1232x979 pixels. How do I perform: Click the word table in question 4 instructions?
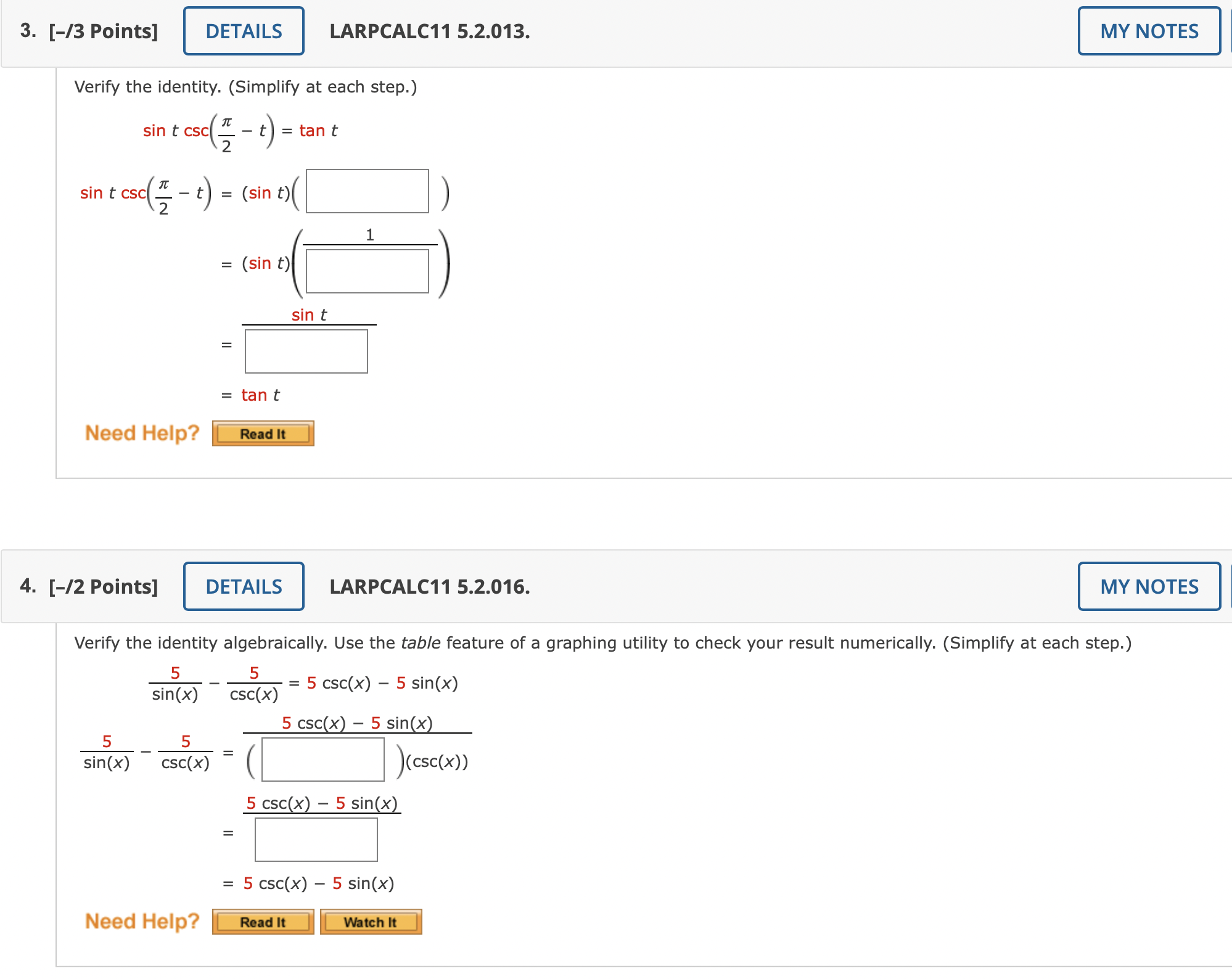[421, 643]
